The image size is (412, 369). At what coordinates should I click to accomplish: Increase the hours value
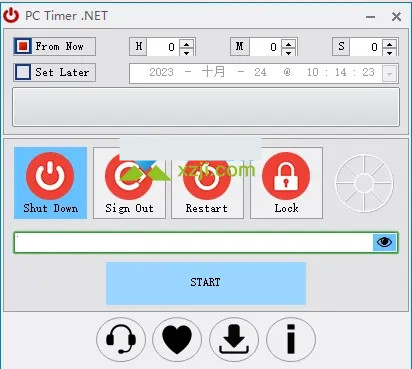(186, 44)
